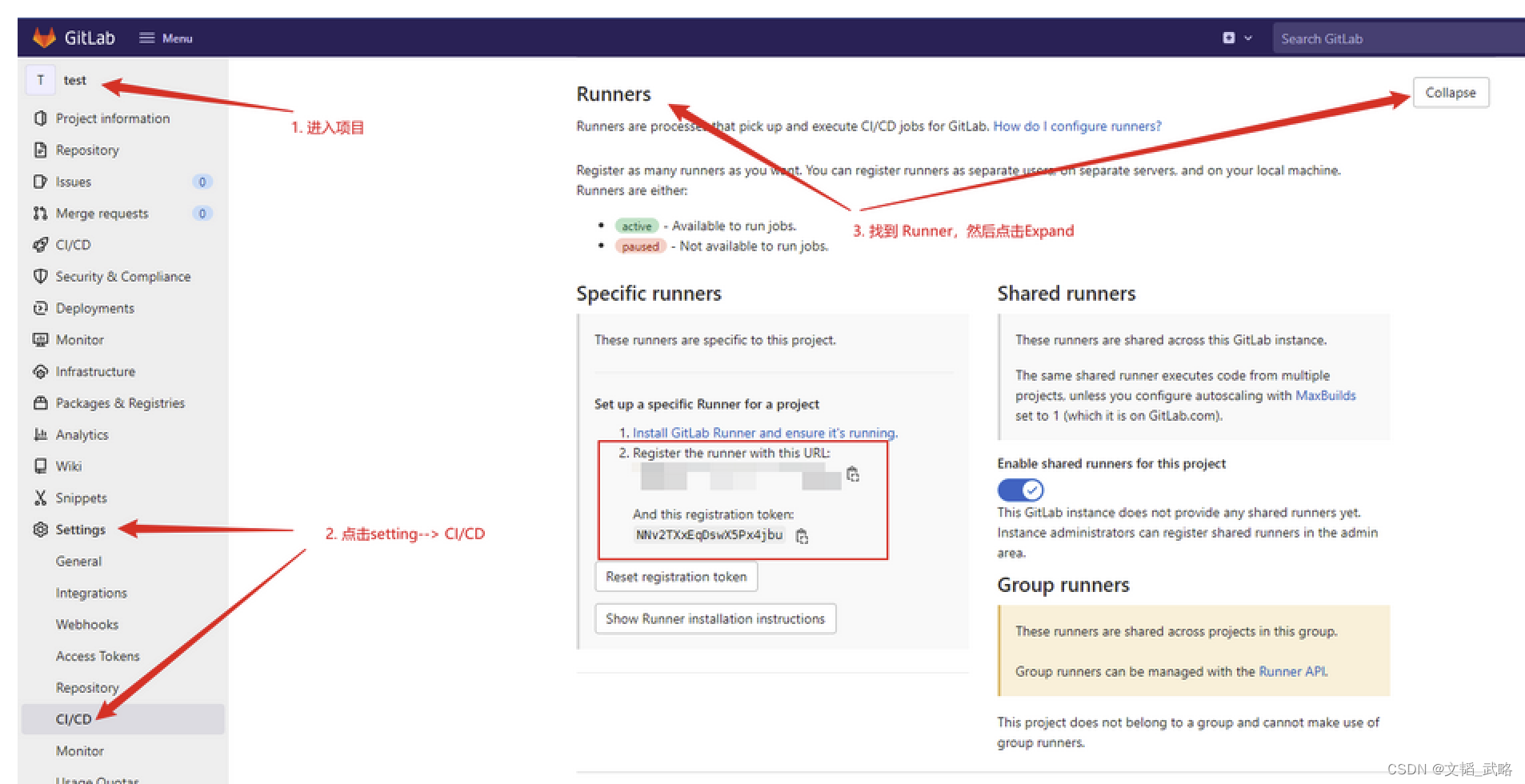Click the Analytics chart icon
This screenshot has width=1525, height=784.
coord(40,434)
